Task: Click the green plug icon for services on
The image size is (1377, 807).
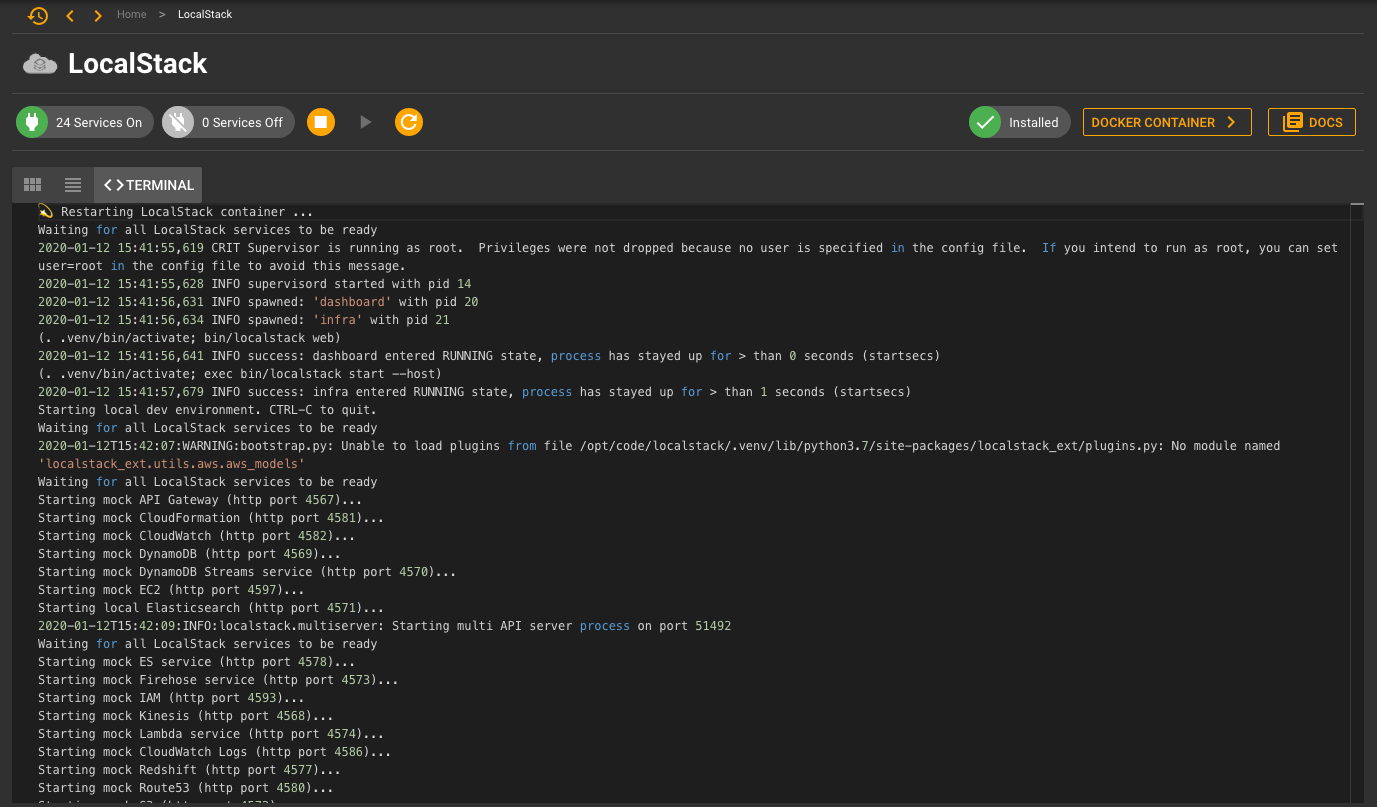Action: [32, 122]
